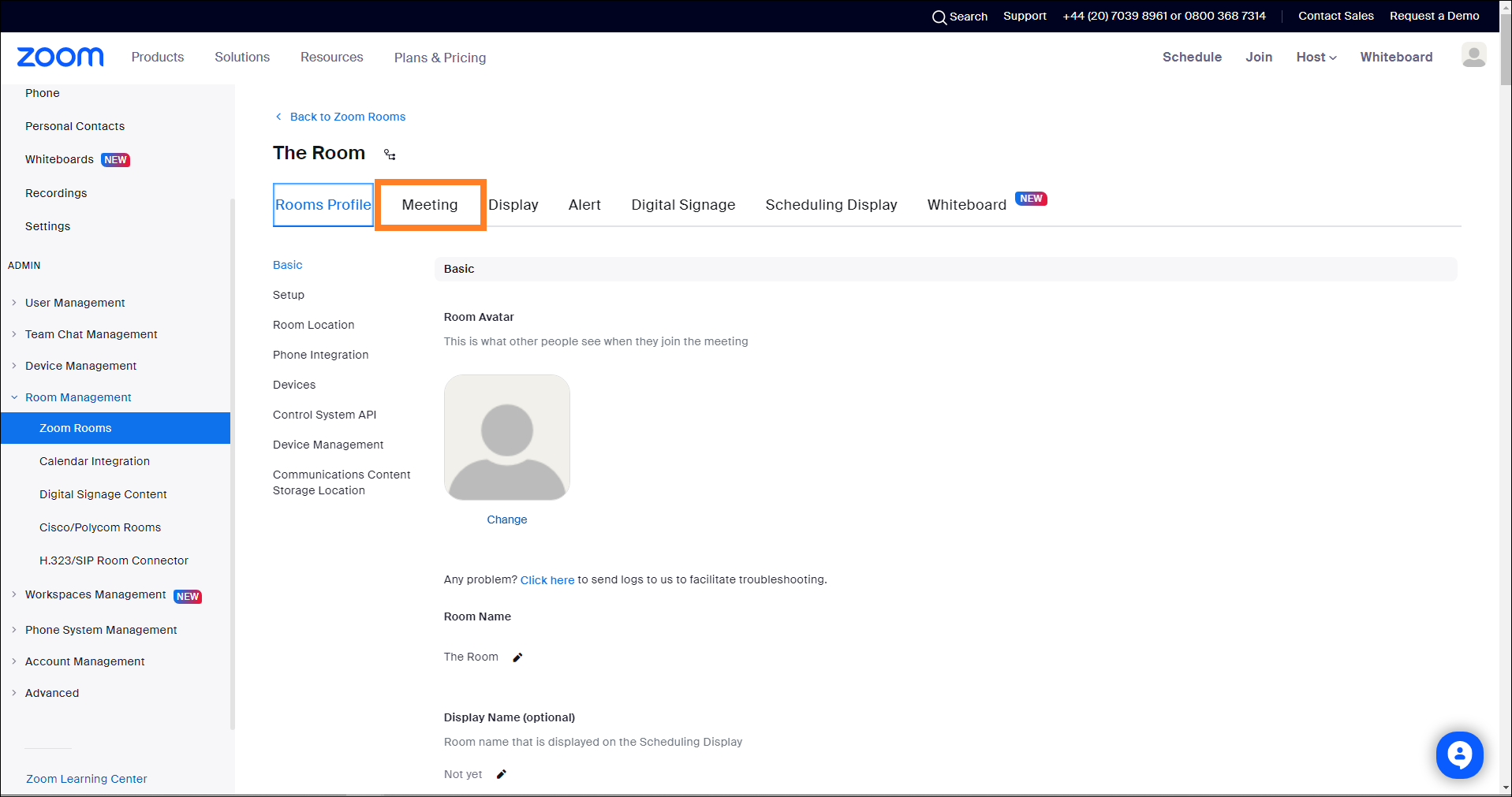This screenshot has height=797, width=1512.
Task: Expand Workspaces Management section
Action: (14, 594)
